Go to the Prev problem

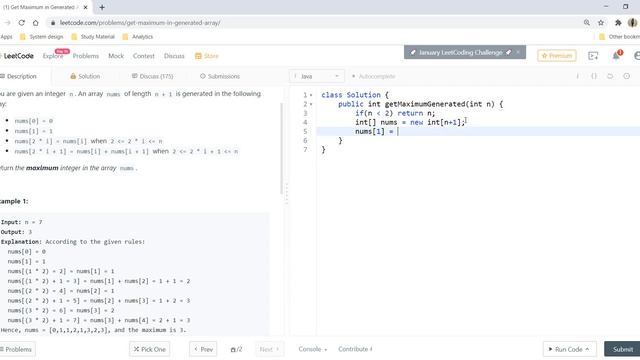(203, 349)
